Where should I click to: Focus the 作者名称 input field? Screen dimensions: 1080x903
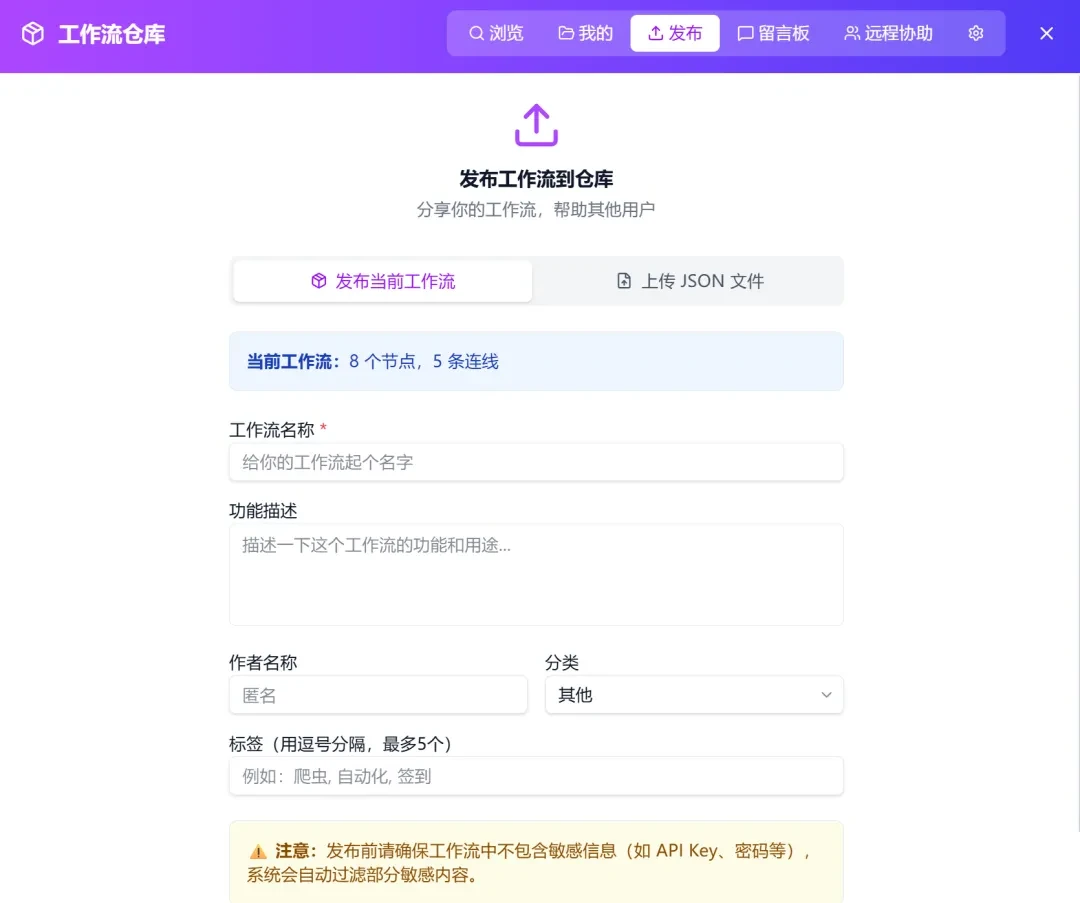[x=378, y=695]
